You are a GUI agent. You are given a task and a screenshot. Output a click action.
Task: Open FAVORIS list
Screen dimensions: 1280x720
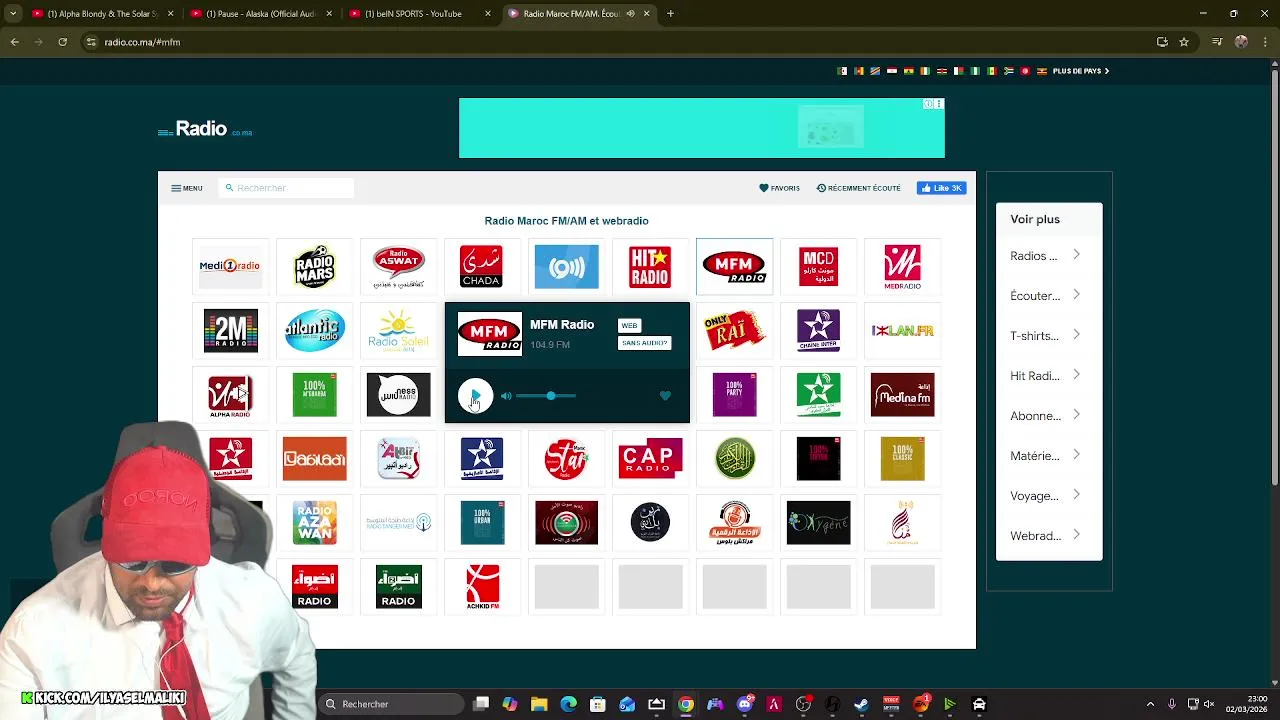click(779, 188)
